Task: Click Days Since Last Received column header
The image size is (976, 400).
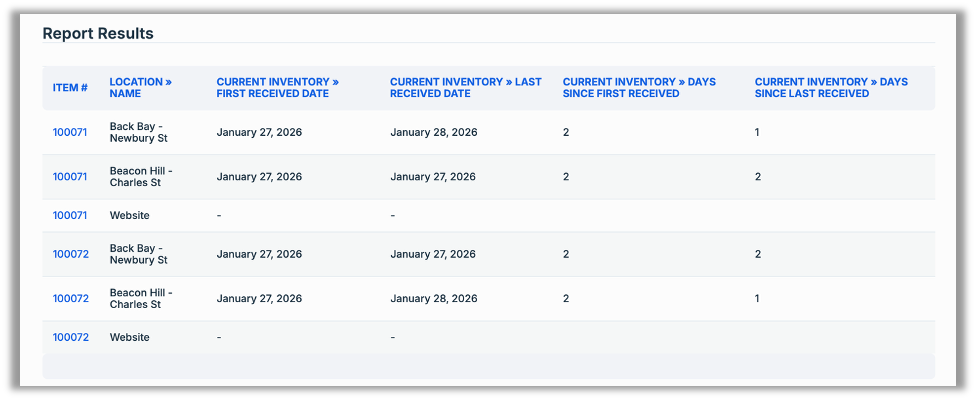Action: pos(831,88)
